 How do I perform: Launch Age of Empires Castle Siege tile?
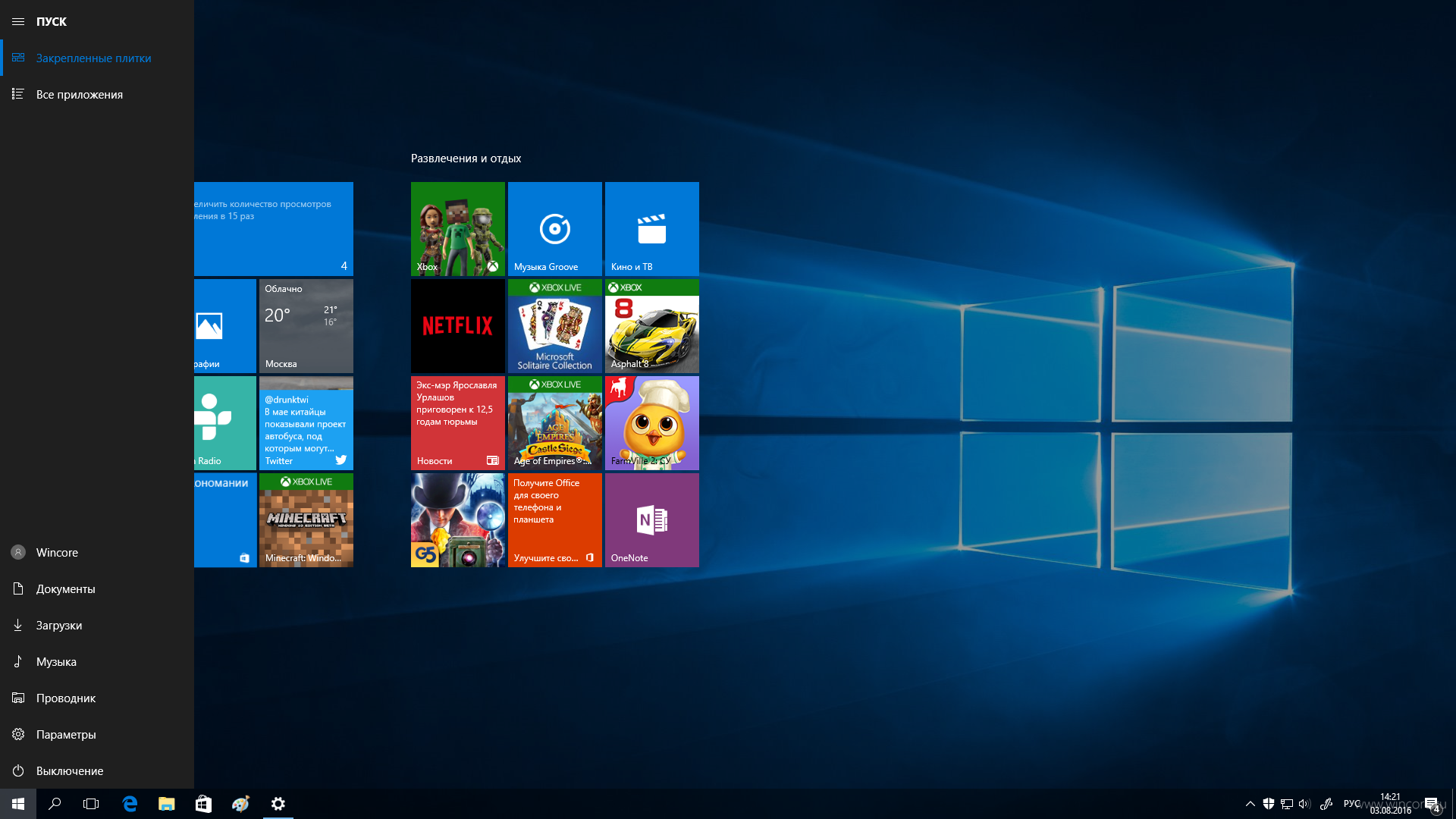(x=555, y=423)
